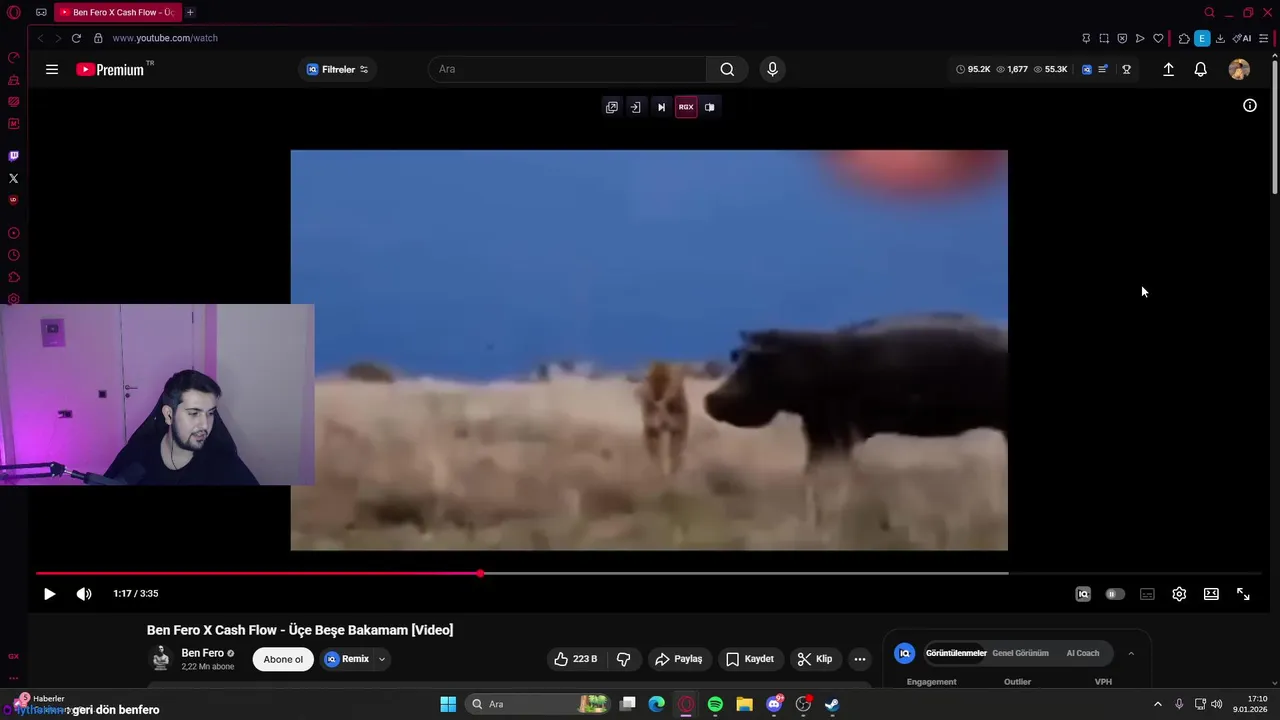Viewport: 1280px width, 720px height.
Task: Open Ben Fero channel name link
Action: click(x=202, y=653)
